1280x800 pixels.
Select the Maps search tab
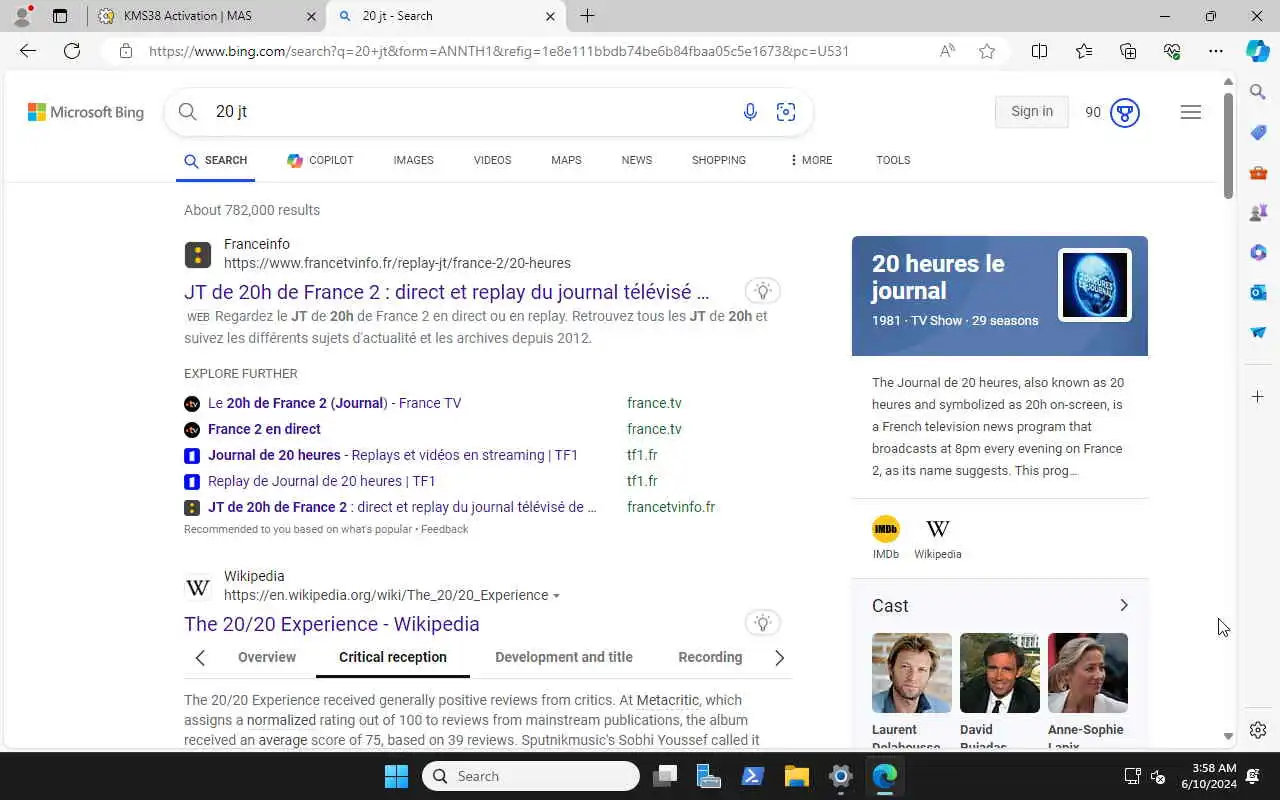click(x=566, y=160)
